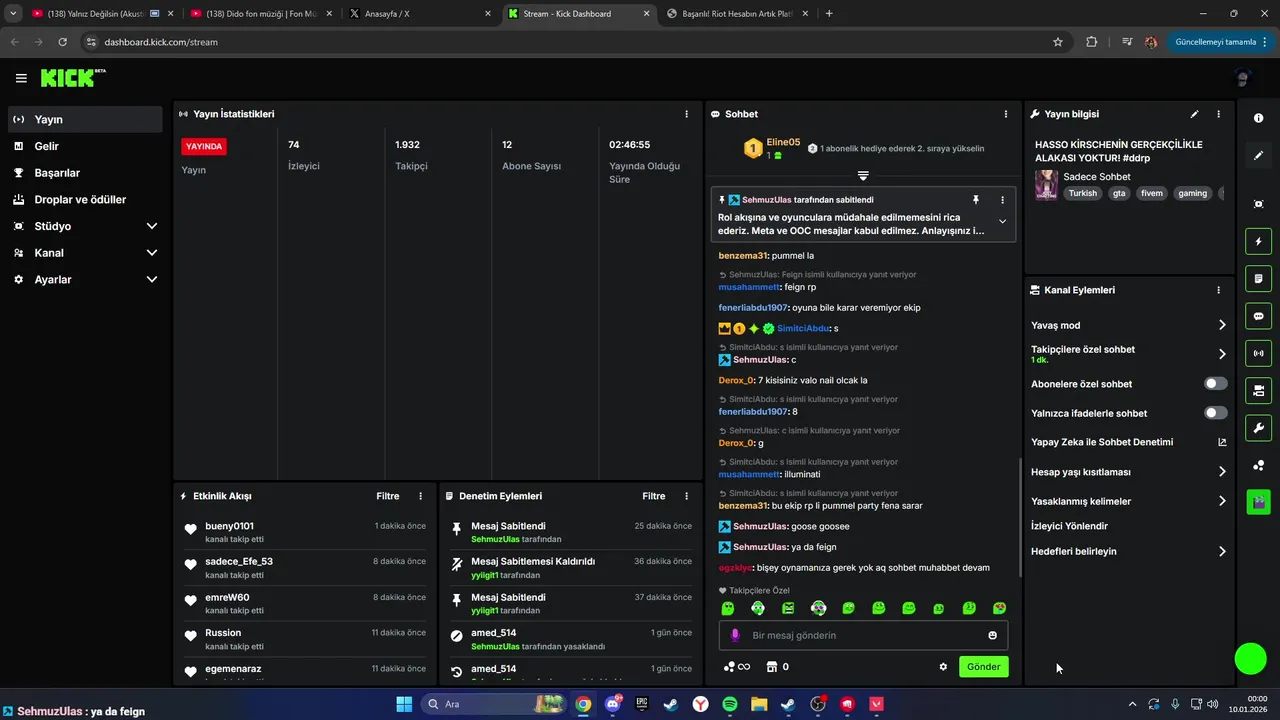The image size is (1280, 720).
Task: Click the Turkish stream tag
Action: click(1082, 193)
